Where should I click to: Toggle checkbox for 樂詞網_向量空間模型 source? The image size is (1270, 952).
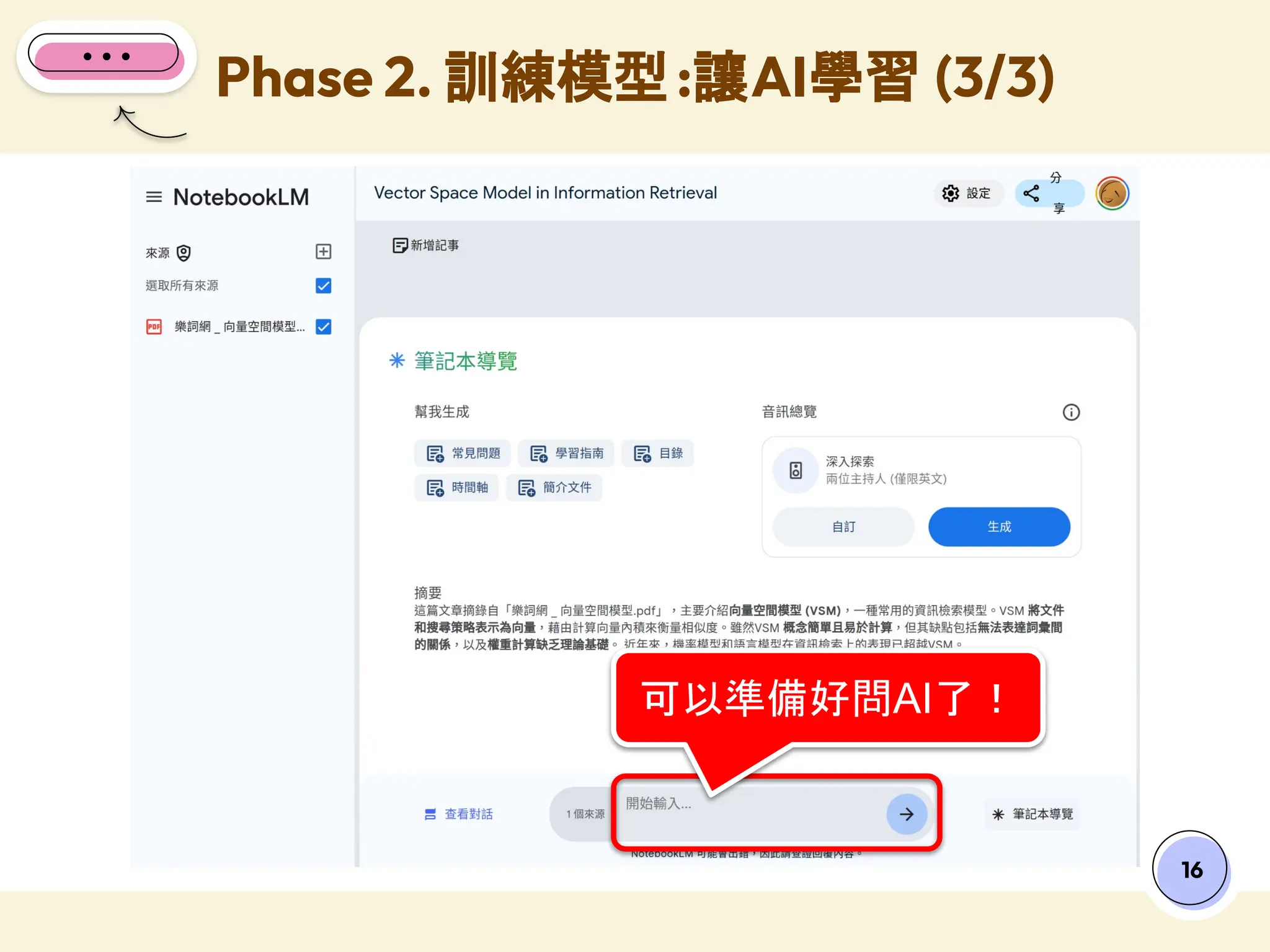click(x=323, y=327)
